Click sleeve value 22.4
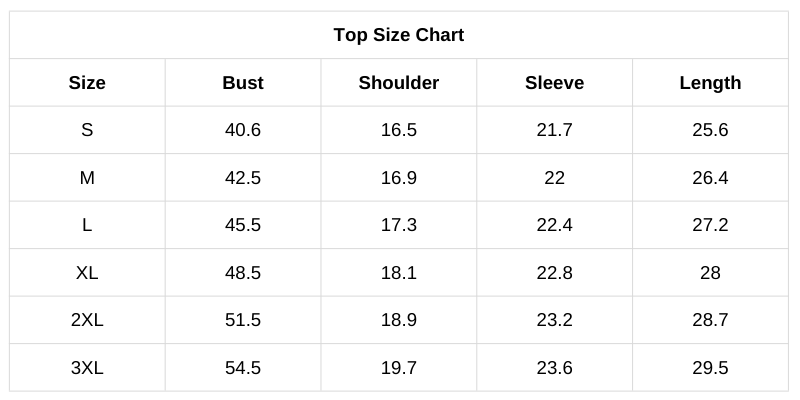 554,225
